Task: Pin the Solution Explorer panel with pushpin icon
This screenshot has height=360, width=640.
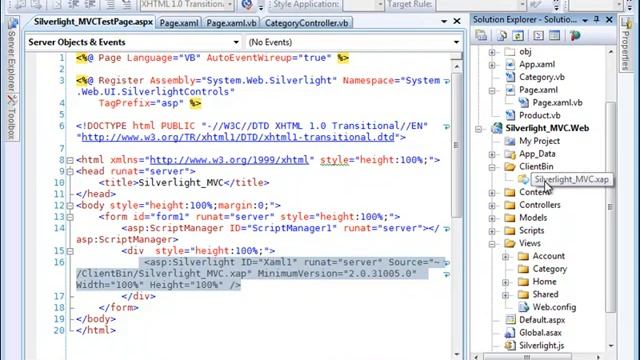Action: 597,20
